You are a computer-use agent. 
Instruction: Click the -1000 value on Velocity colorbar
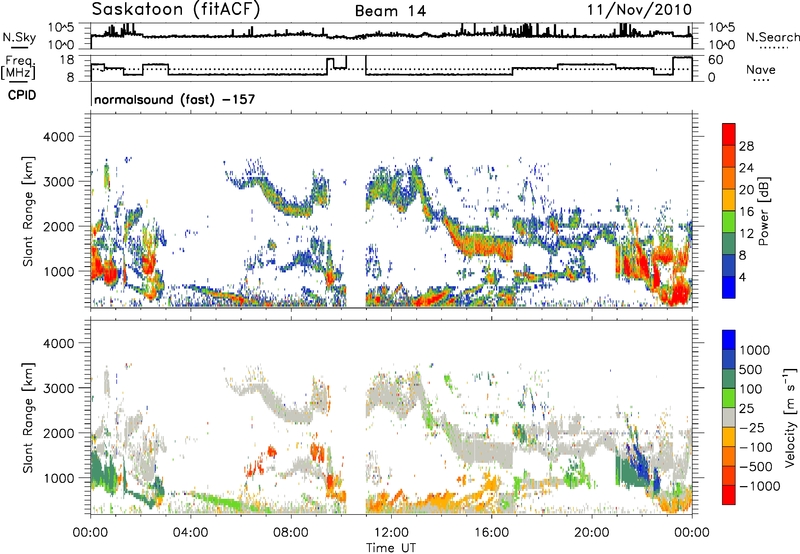pyautogui.click(x=760, y=486)
